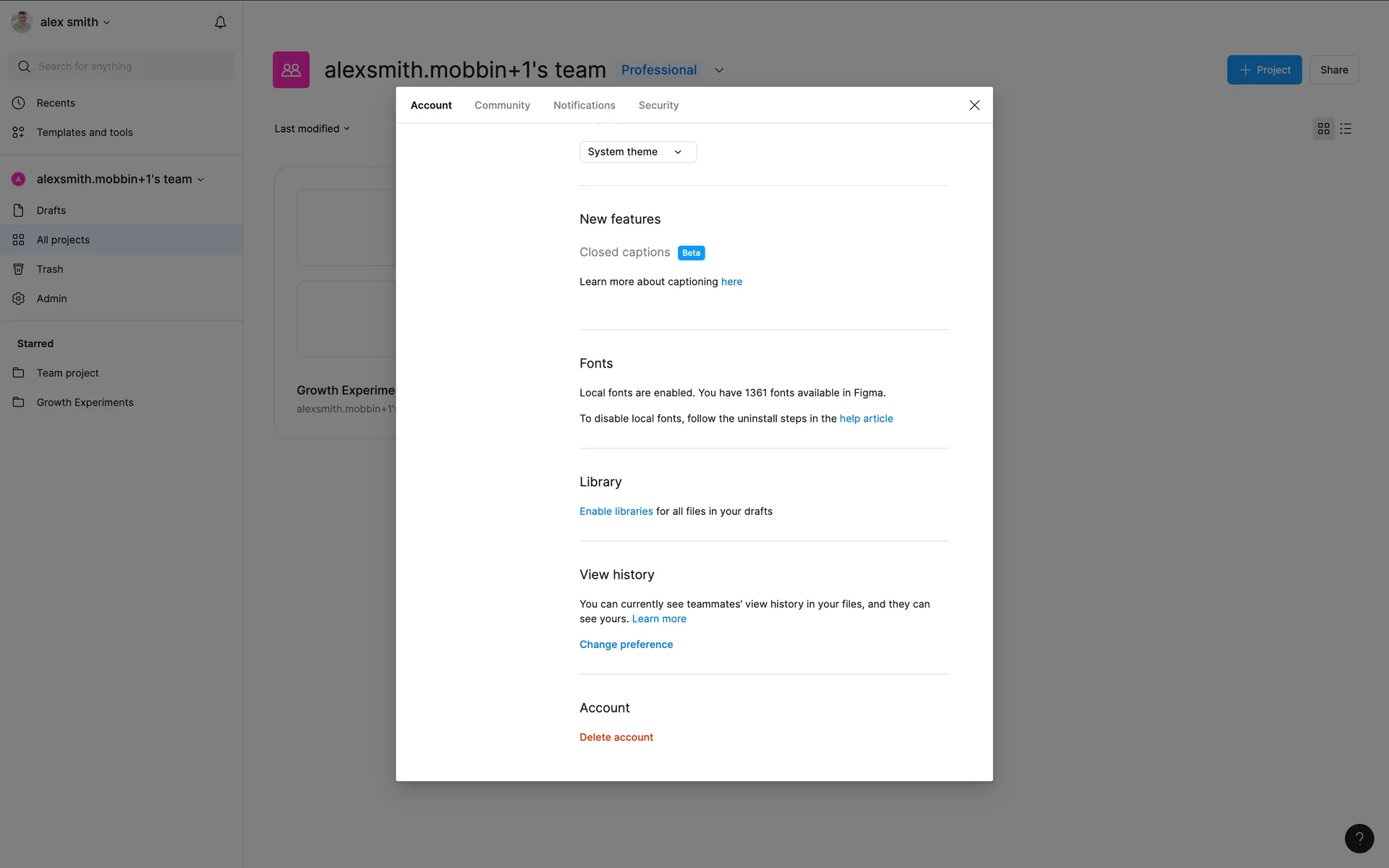
Task: Click the Trash bin icon
Action: click(x=19, y=269)
